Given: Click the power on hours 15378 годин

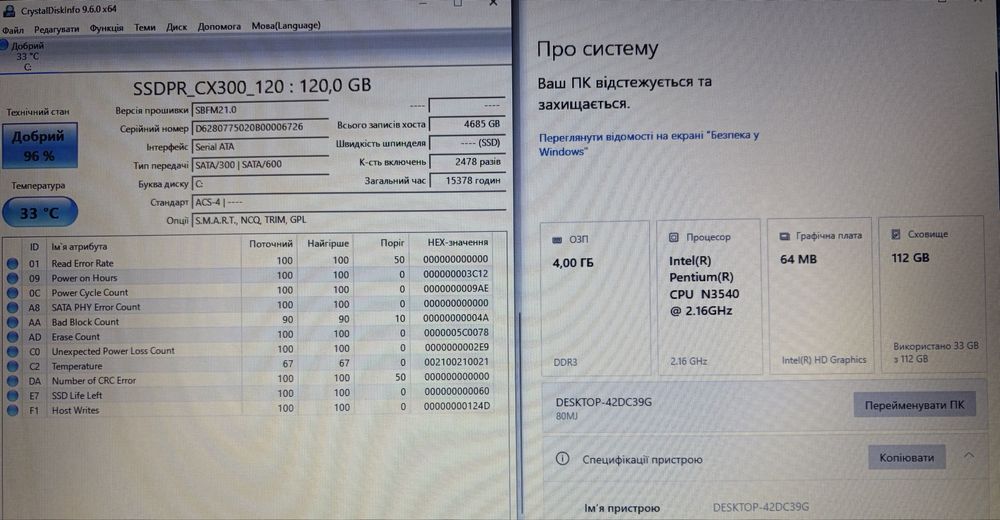Looking at the screenshot, I should pyautogui.click(x=466, y=181).
